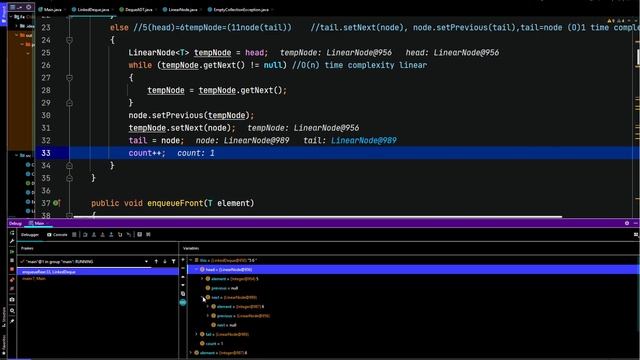The height and width of the screenshot is (360, 640).
Task: Hide the debug tool window with minimize icon
Action: 635,223
